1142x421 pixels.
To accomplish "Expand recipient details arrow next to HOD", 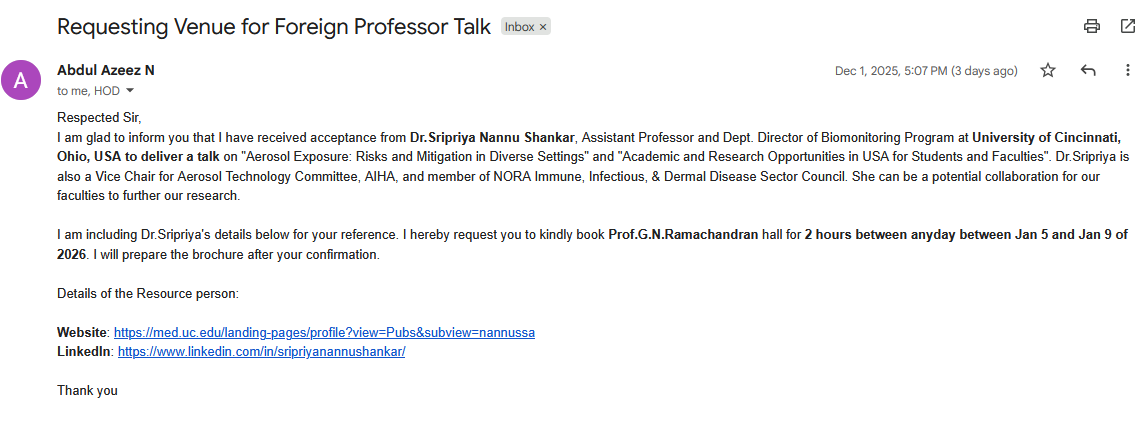I will click(130, 91).
